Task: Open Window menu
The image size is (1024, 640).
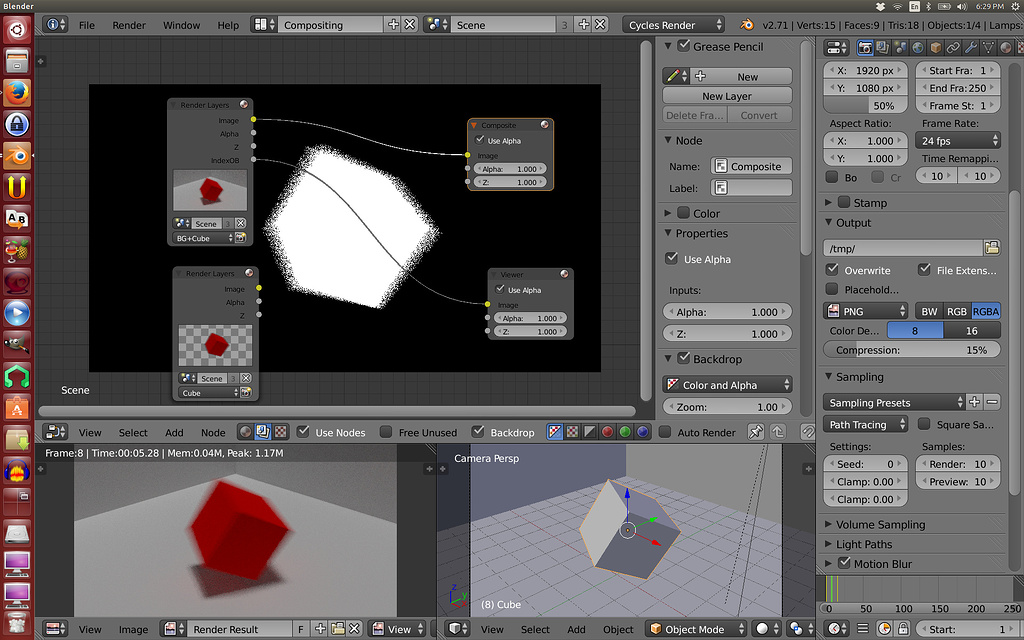Action: point(182,25)
